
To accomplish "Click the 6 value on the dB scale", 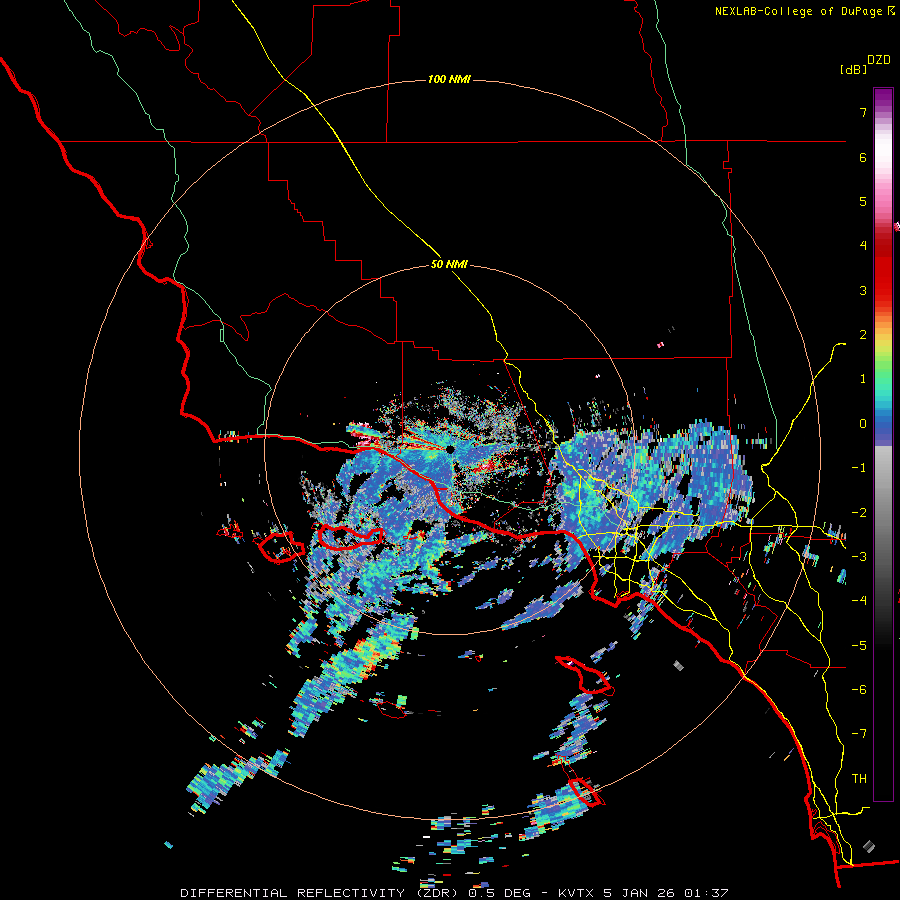I will coord(863,157).
